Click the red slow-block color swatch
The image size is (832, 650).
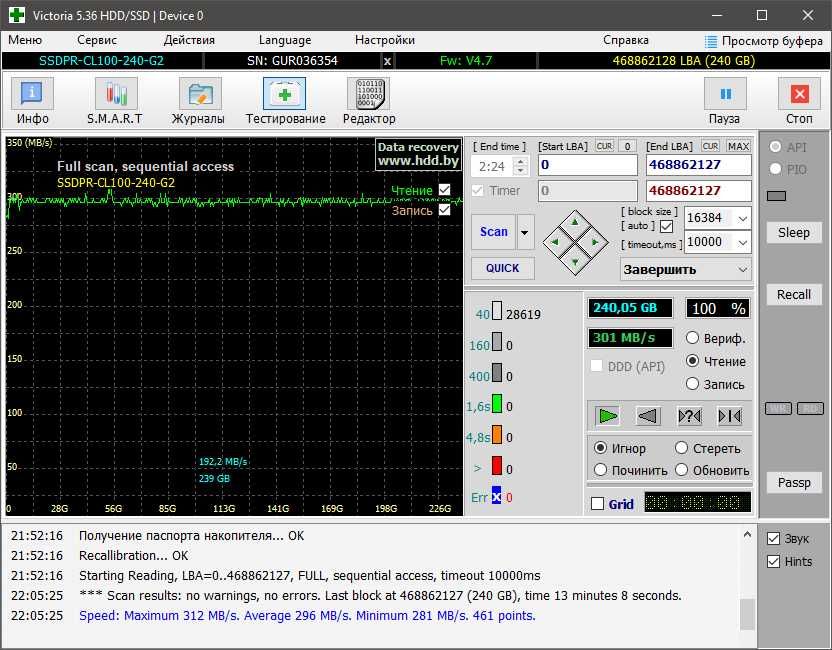coord(497,465)
